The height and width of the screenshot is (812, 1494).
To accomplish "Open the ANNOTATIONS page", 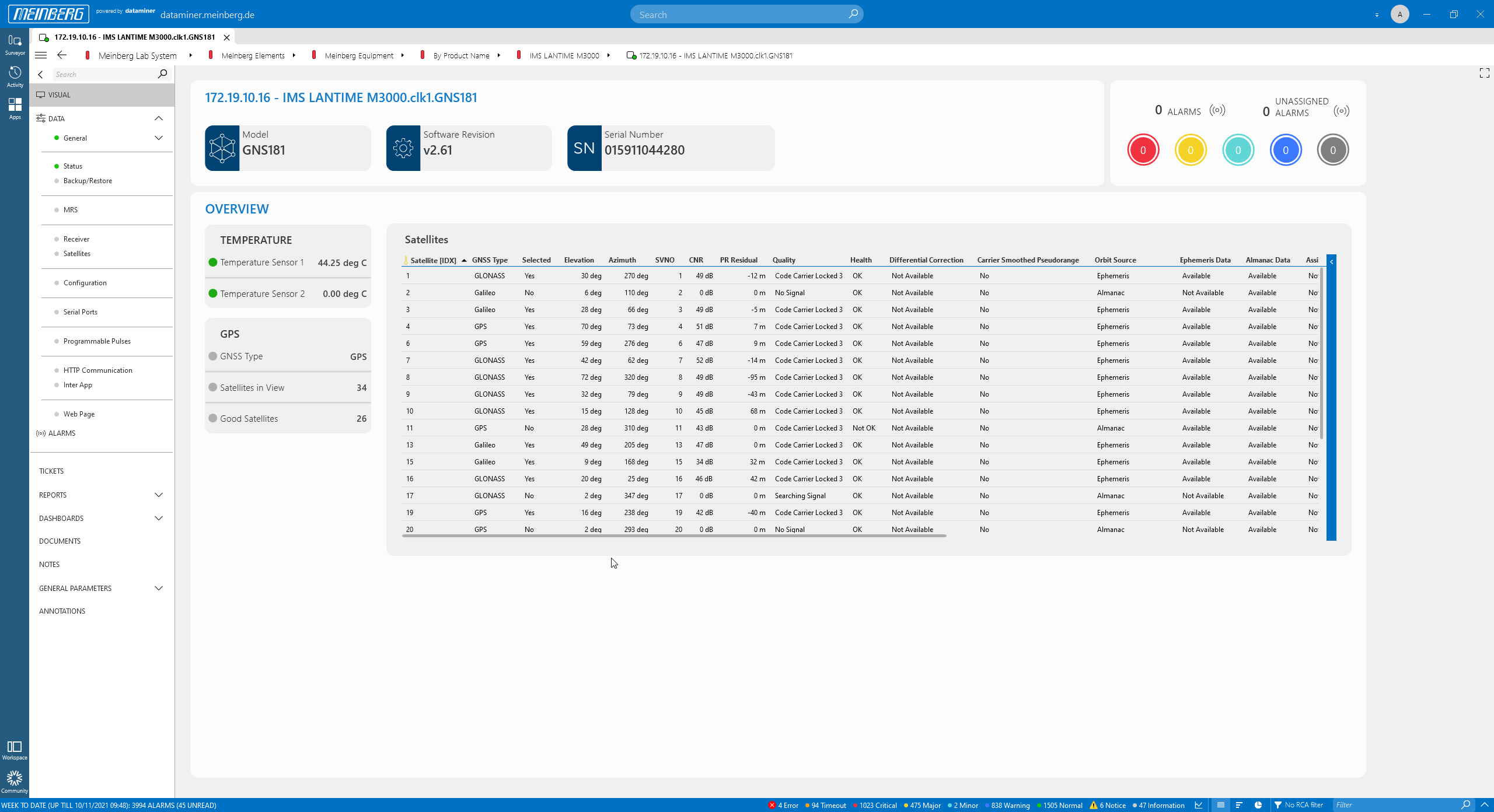I will pos(62,611).
